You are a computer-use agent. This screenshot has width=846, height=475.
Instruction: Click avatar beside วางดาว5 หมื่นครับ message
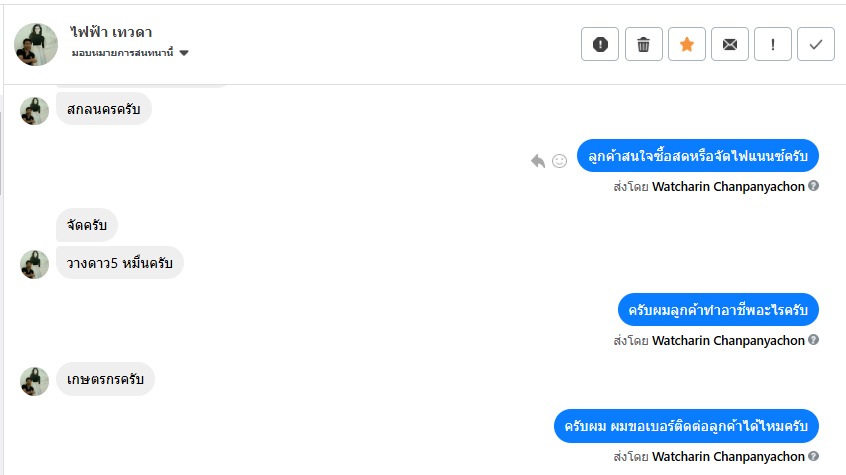point(35,264)
